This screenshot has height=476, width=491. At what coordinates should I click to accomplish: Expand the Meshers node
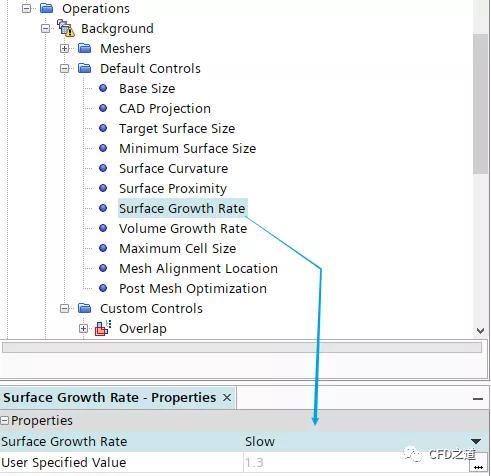pyautogui.click(x=65, y=49)
